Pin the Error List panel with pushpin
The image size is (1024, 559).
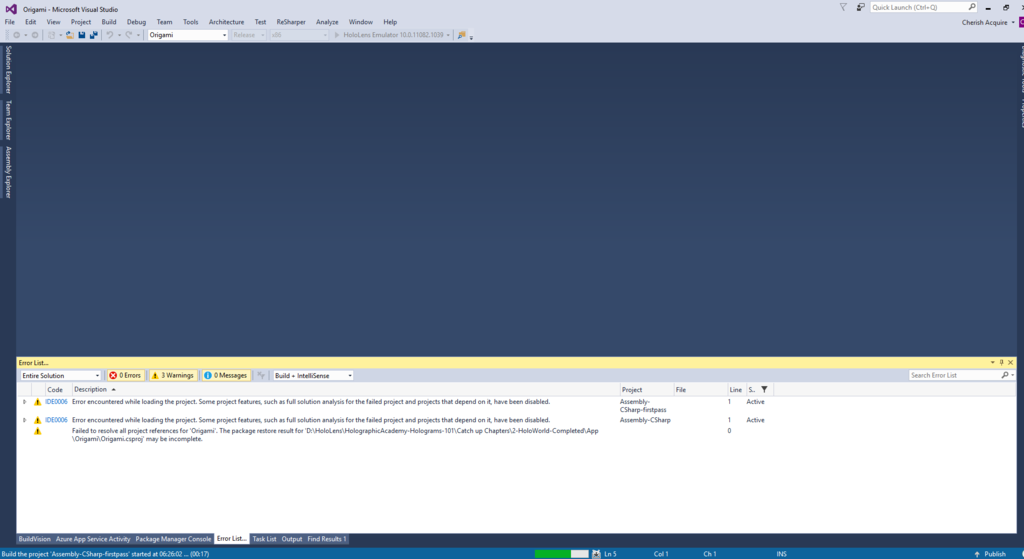coord(1001,362)
